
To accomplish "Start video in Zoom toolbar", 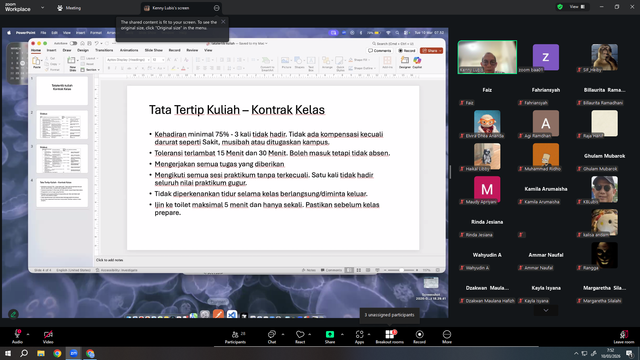I will pyautogui.click(x=48, y=336).
